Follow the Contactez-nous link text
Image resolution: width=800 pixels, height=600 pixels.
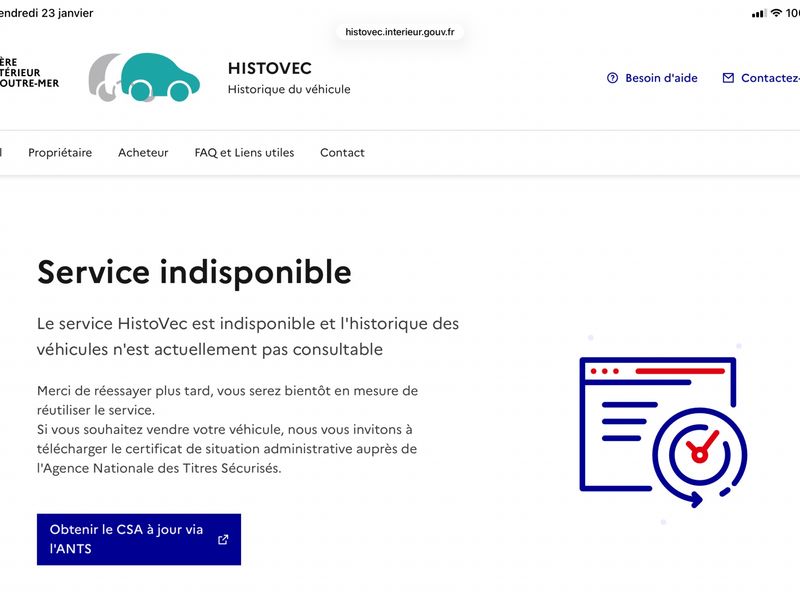pyautogui.click(x=769, y=78)
